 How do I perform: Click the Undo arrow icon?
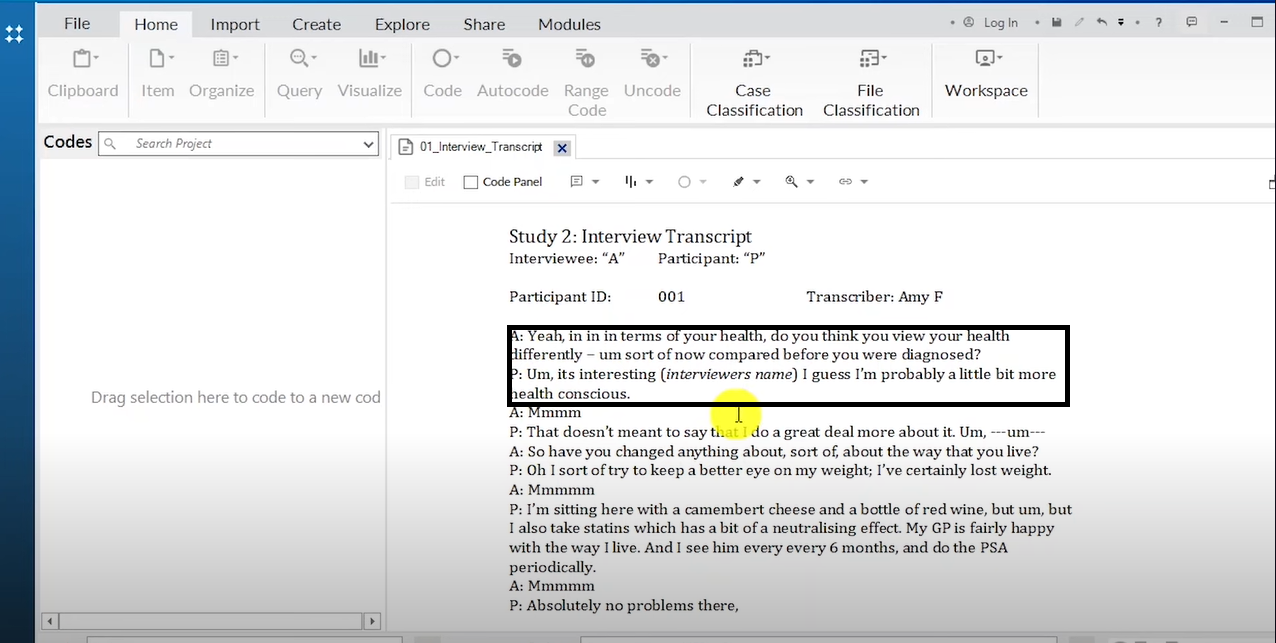point(1101,23)
